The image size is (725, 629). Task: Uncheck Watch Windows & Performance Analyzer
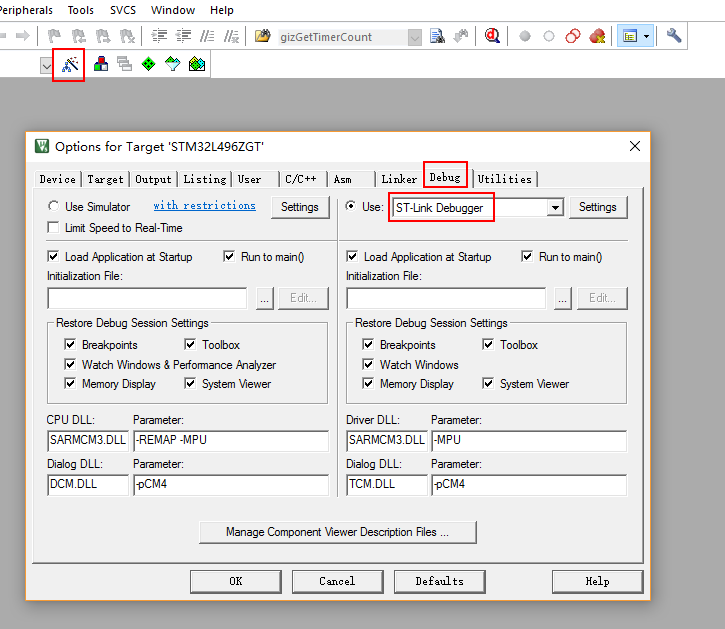pyautogui.click(x=70, y=365)
